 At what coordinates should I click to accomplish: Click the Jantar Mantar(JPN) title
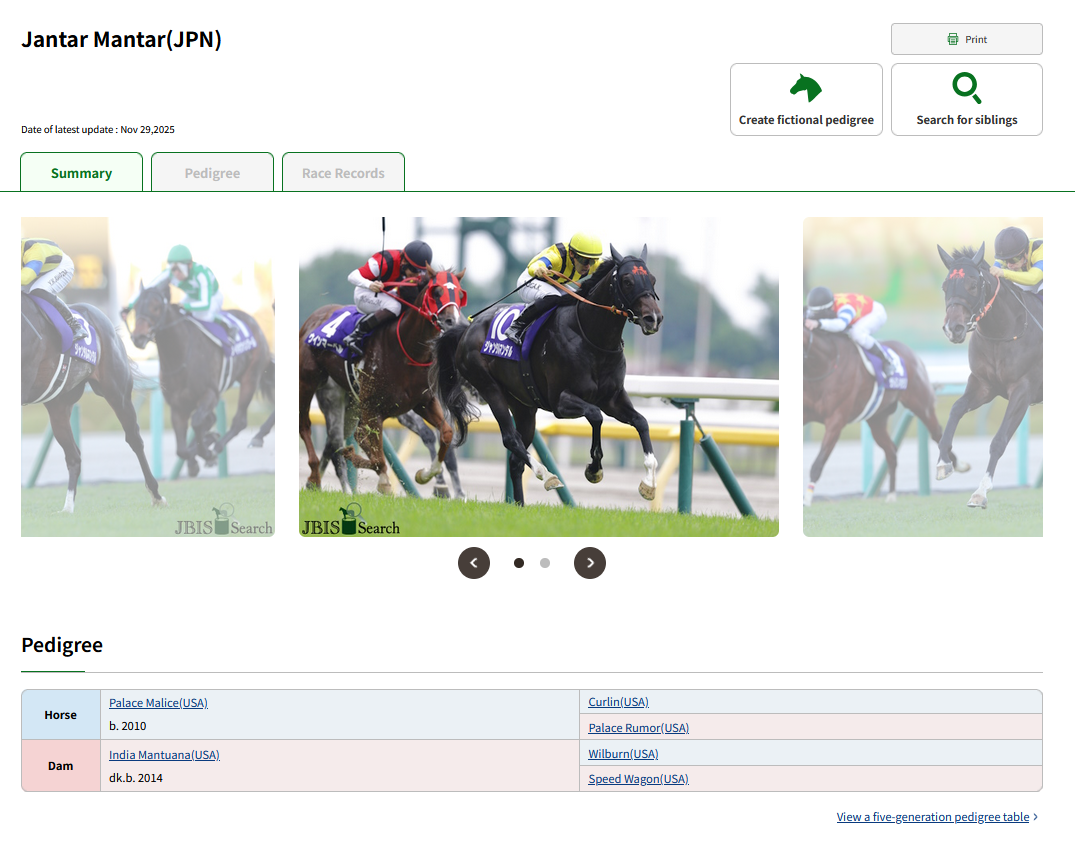121,39
